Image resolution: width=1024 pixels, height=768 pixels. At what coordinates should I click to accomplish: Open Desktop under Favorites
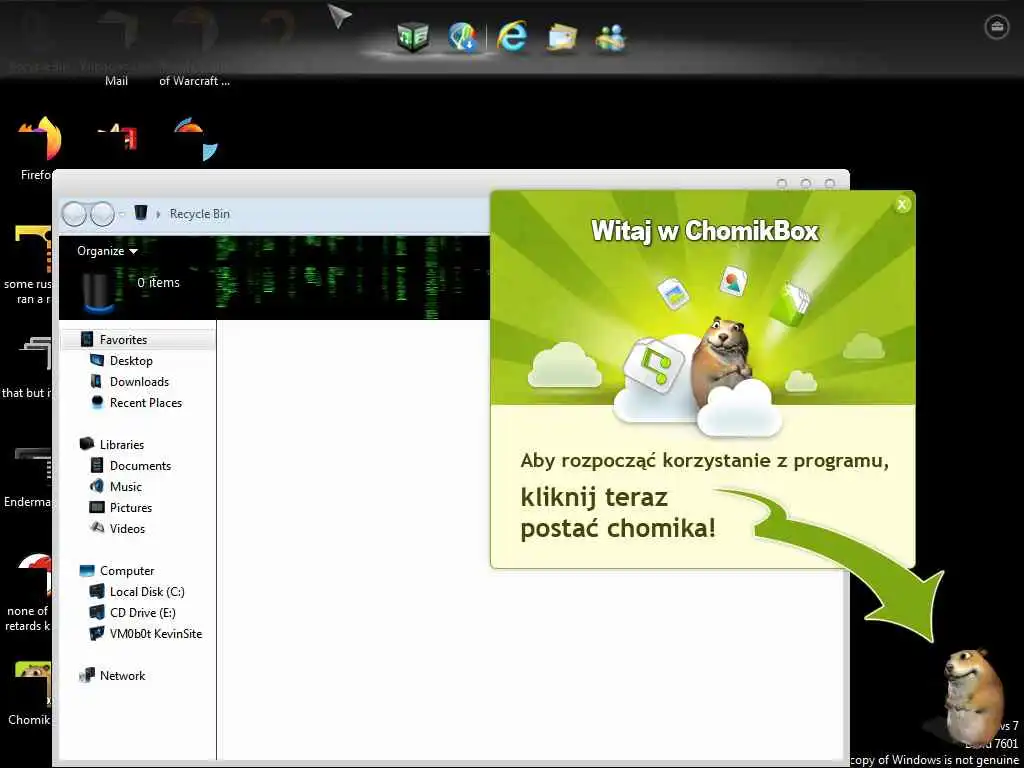coord(131,360)
